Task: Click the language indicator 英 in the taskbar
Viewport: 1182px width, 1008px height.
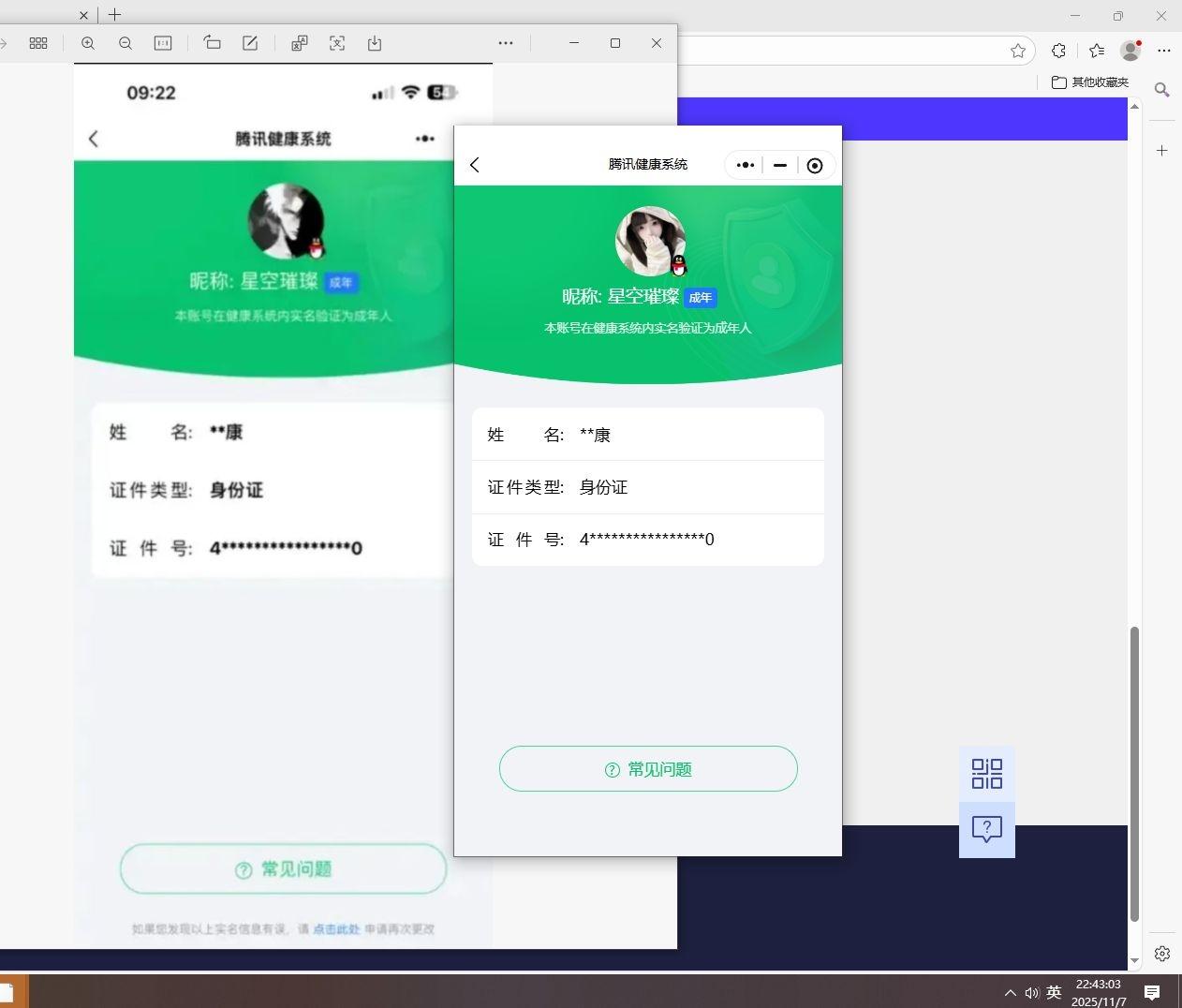Action: point(1053,992)
